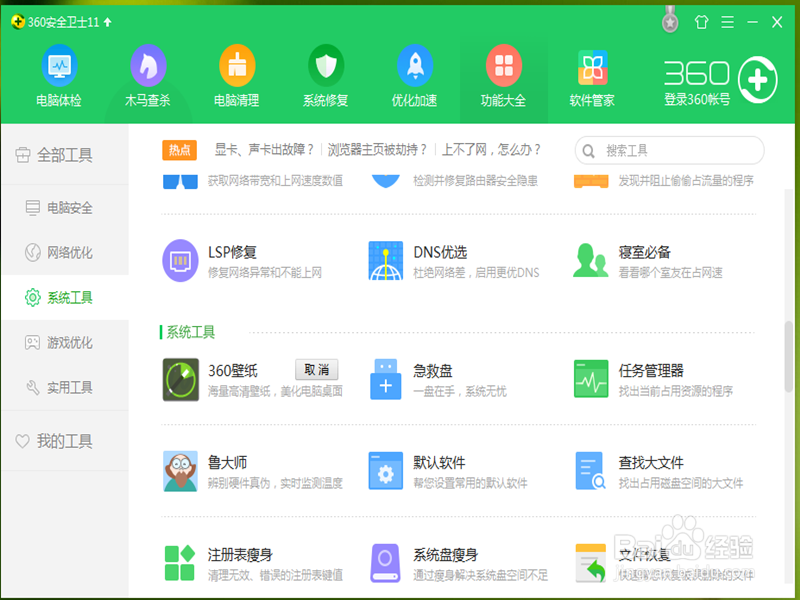Click 查找大文件 tool title text
Viewport: 800px width, 600px height.
pyautogui.click(x=651, y=462)
